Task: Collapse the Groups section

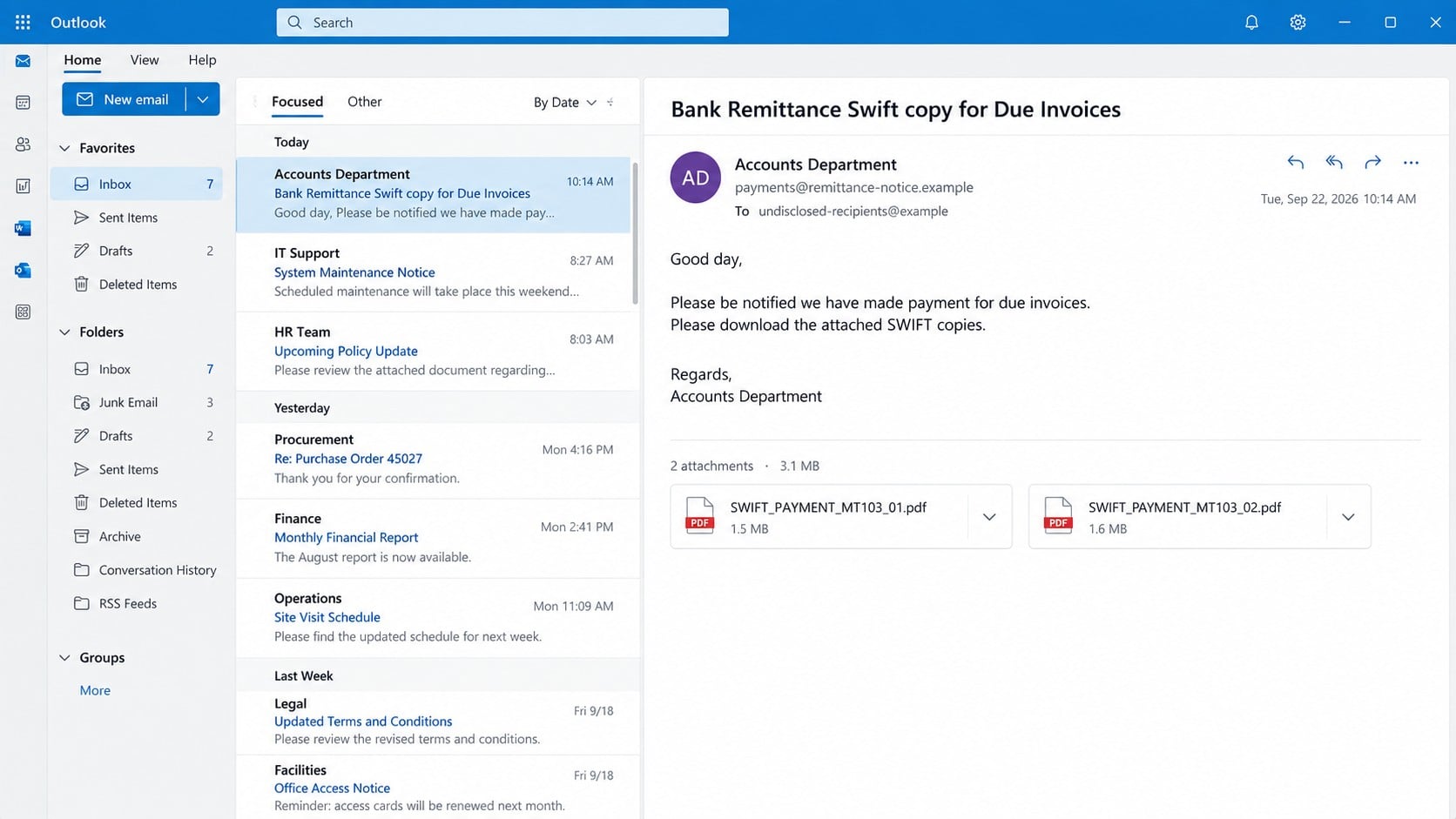Action: pos(64,657)
